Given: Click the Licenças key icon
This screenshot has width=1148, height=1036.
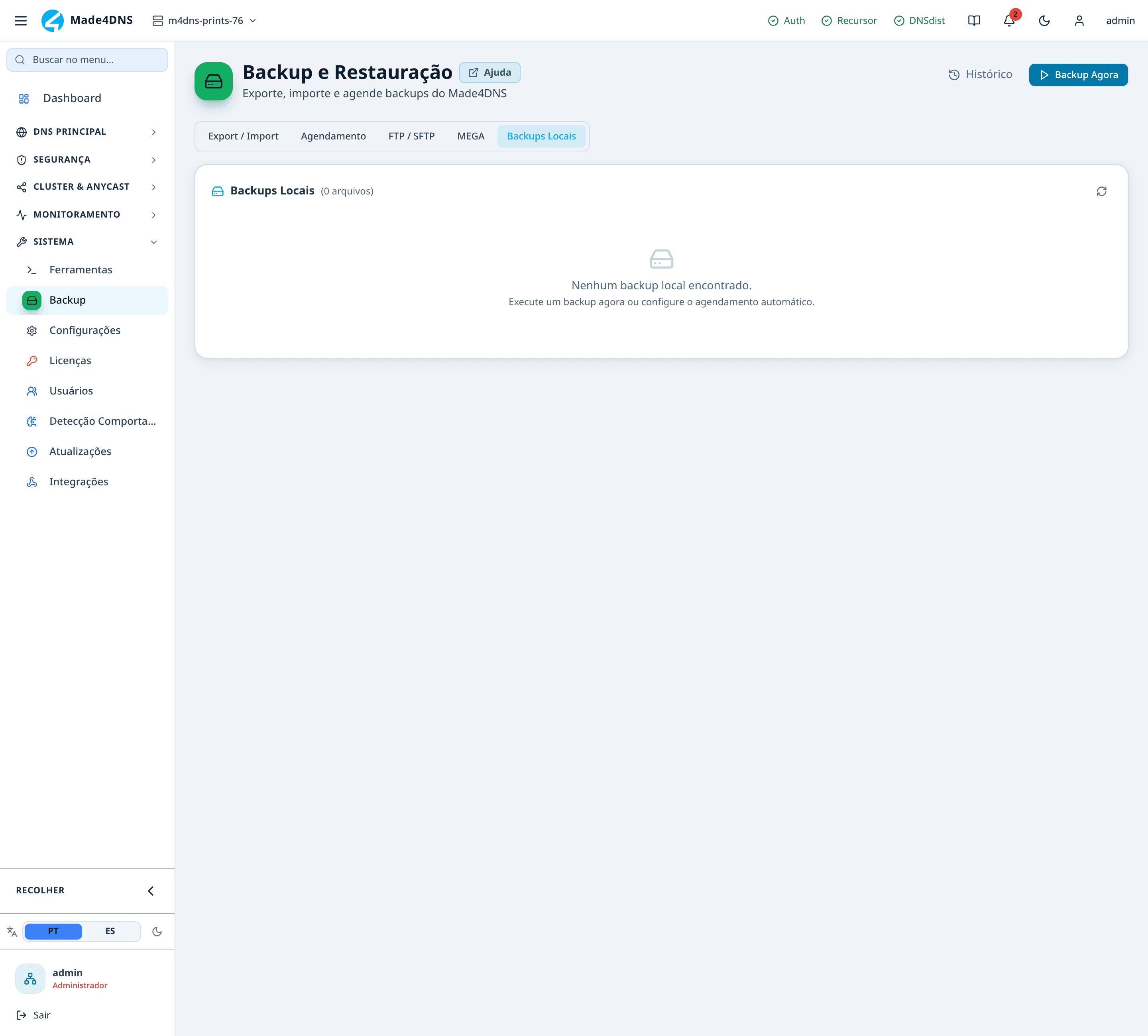Looking at the screenshot, I should (32, 361).
